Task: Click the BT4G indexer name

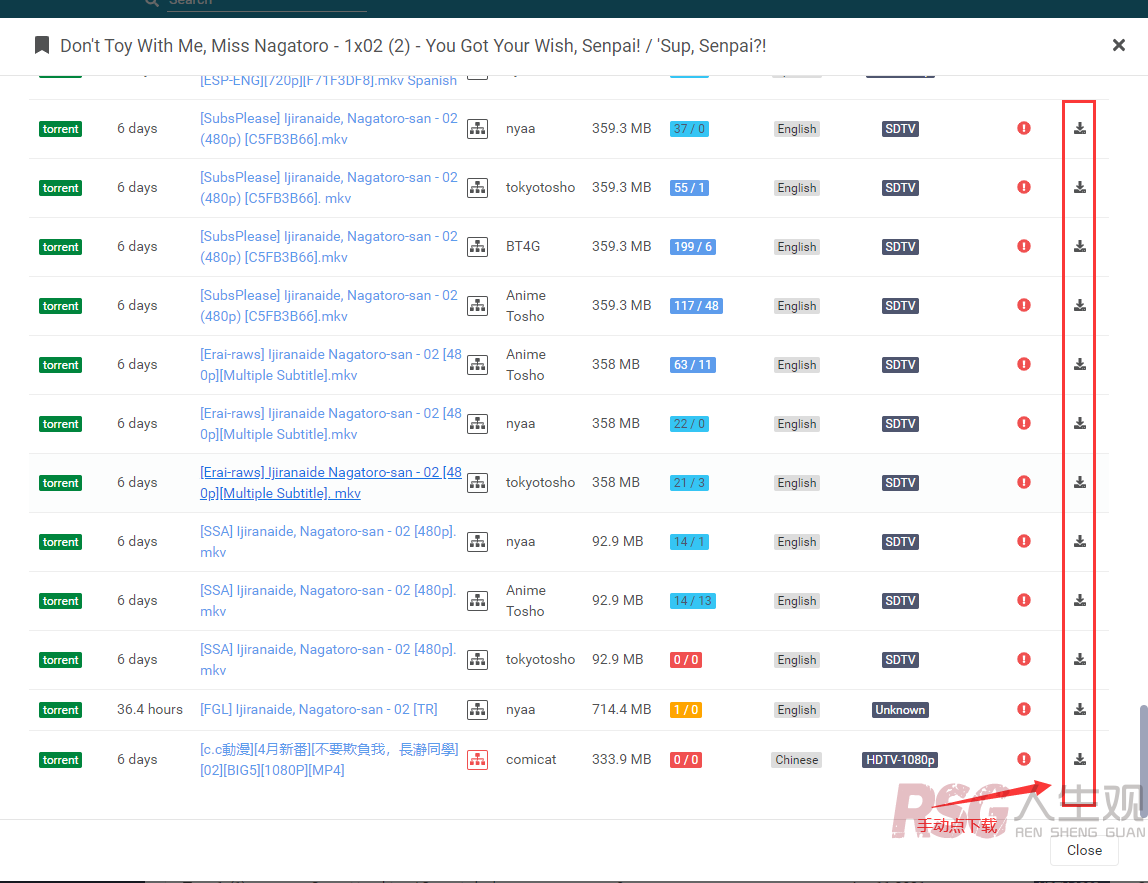Action: [523, 247]
